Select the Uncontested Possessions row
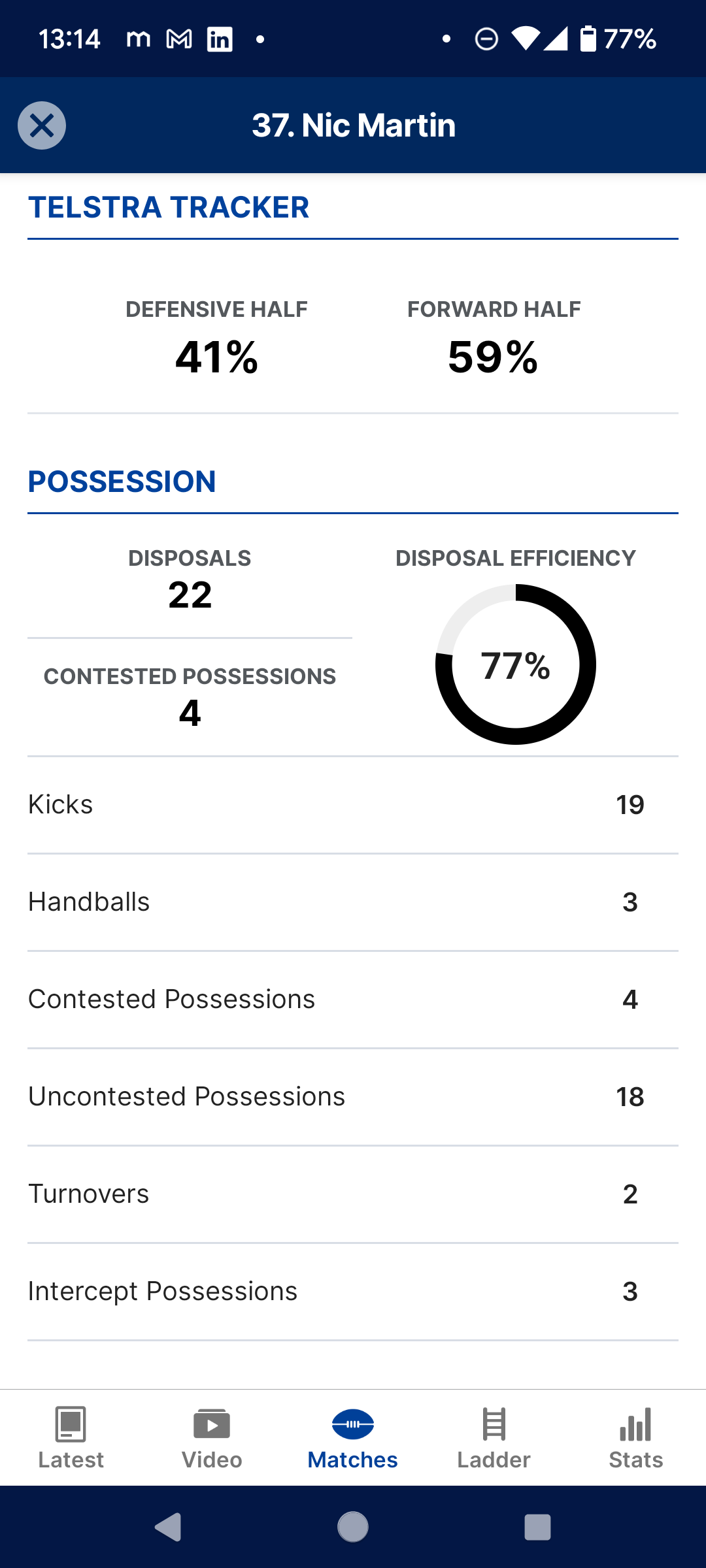Viewport: 706px width, 1568px height. pyautogui.click(x=353, y=1097)
